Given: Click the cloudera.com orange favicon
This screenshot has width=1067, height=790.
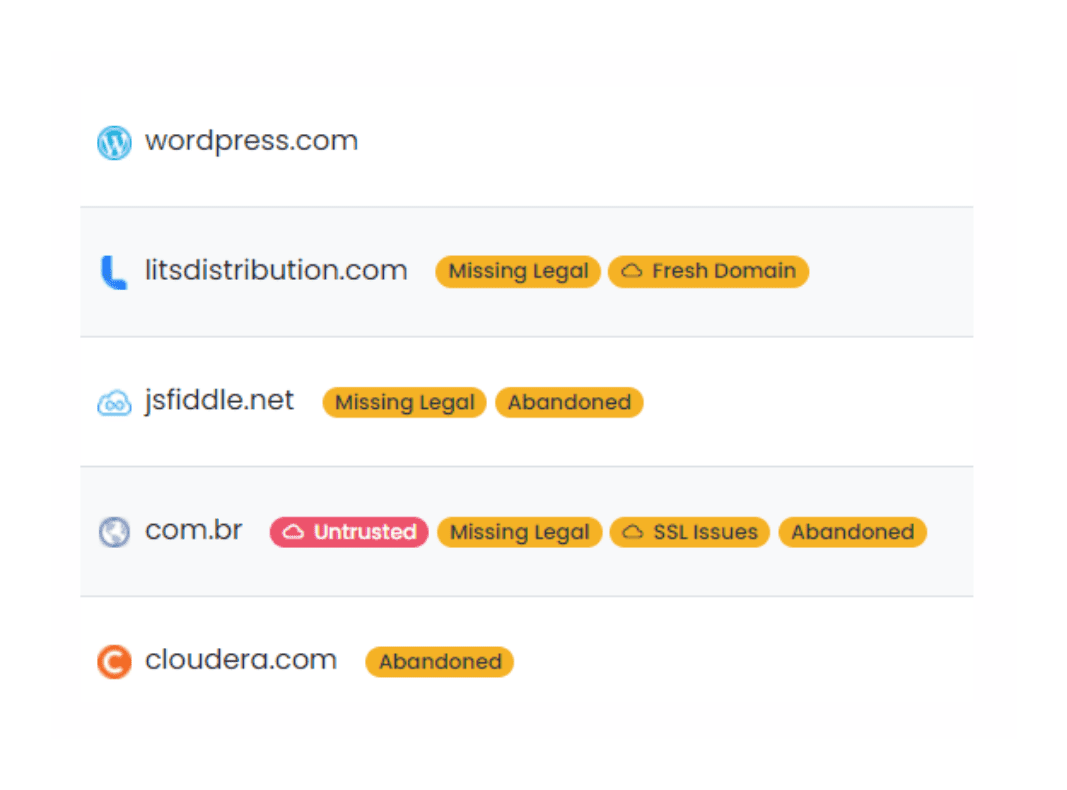Looking at the screenshot, I should click(114, 661).
